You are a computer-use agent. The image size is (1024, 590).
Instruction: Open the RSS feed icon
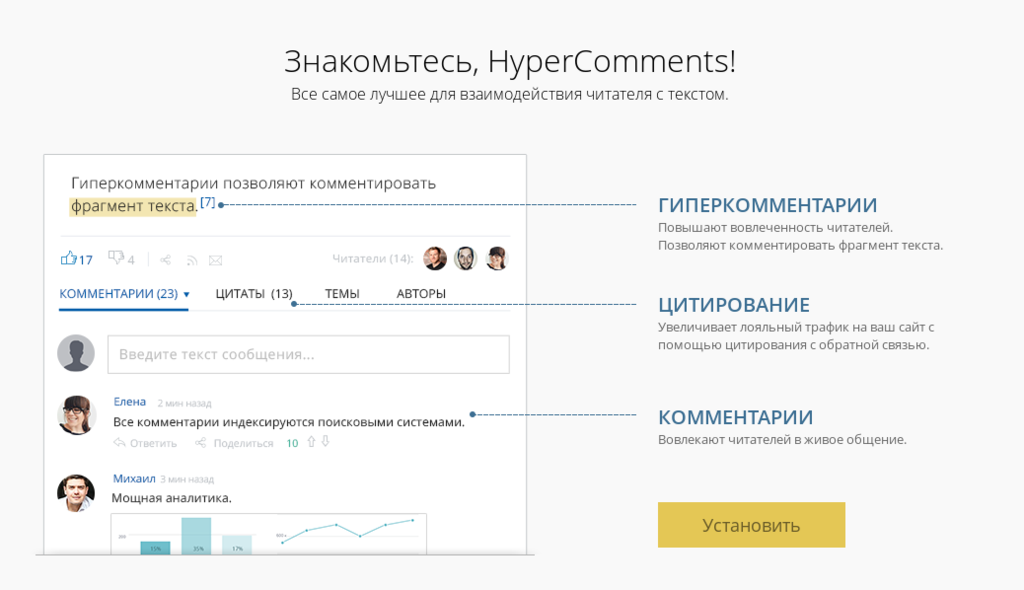pos(191,259)
